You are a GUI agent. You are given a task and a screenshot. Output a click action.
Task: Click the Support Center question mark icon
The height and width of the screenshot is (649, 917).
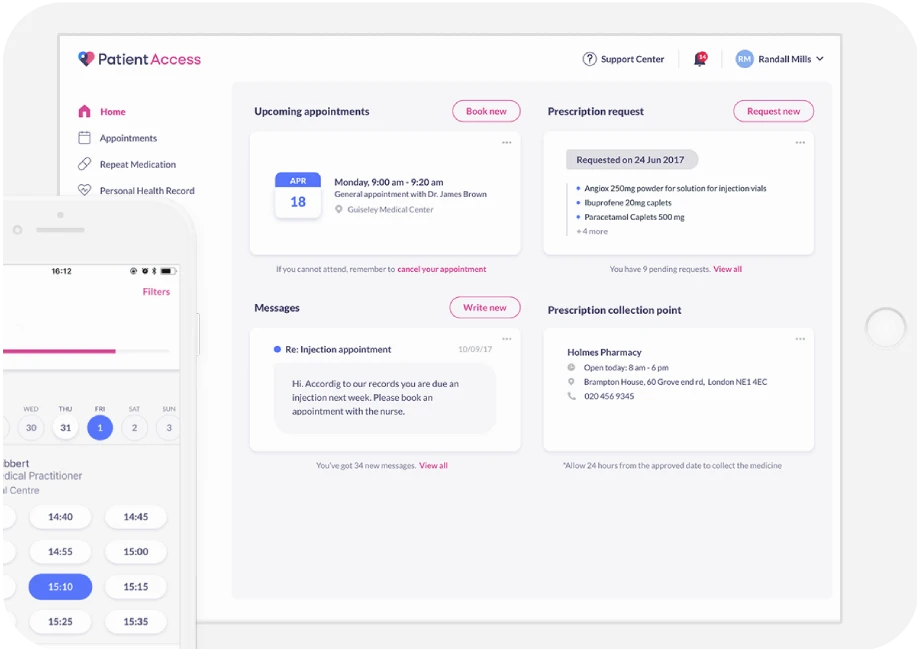(590, 59)
